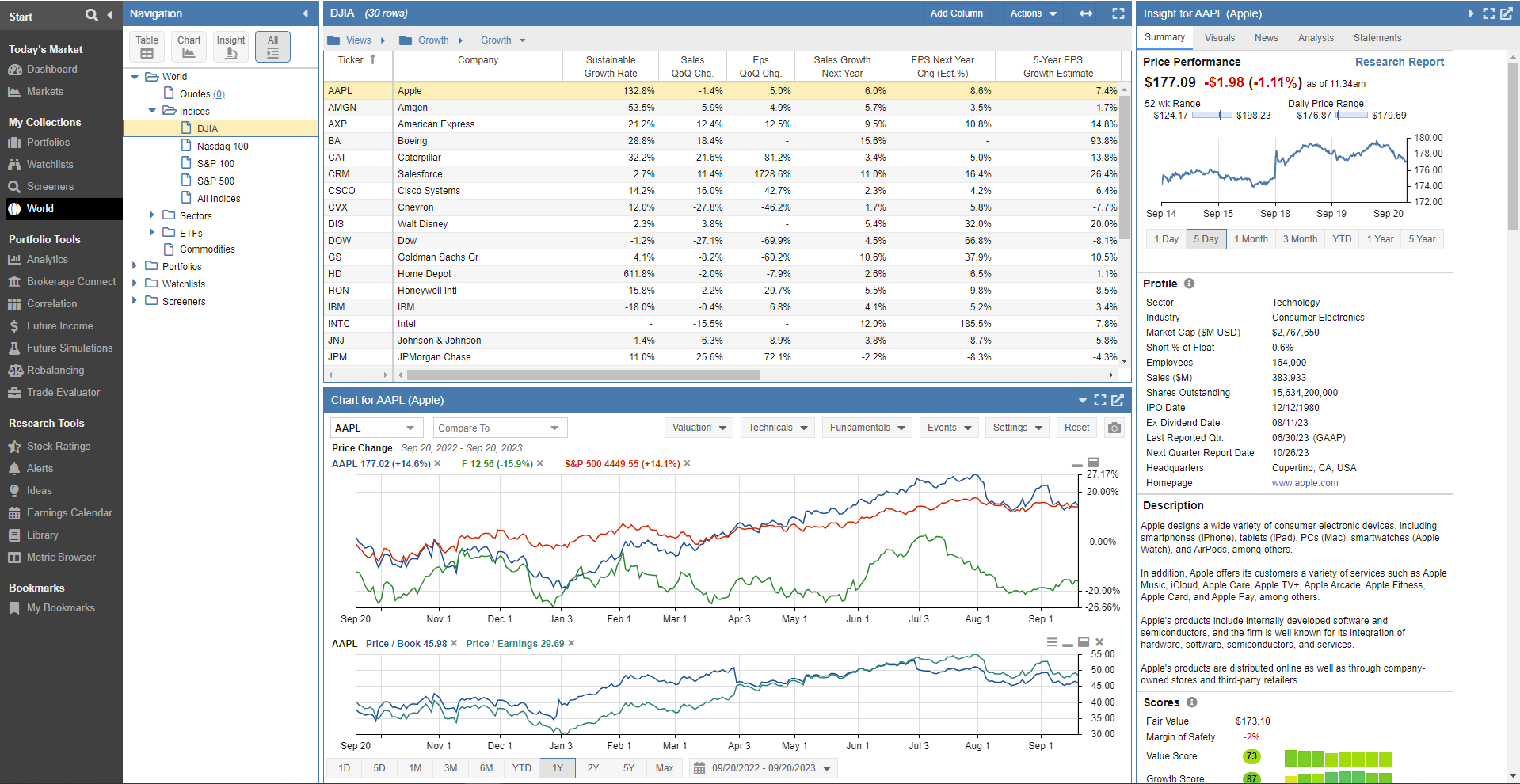Switch Navigation to Insight view
1520x784 pixels.
(x=230, y=47)
